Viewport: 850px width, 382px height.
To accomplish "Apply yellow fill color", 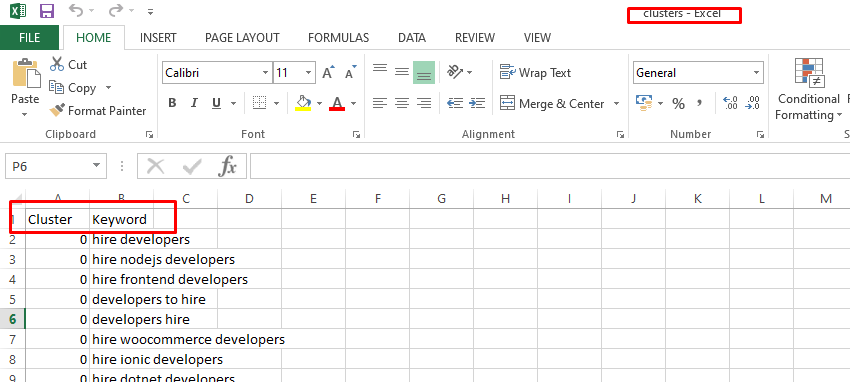I will tap(303, 103).
